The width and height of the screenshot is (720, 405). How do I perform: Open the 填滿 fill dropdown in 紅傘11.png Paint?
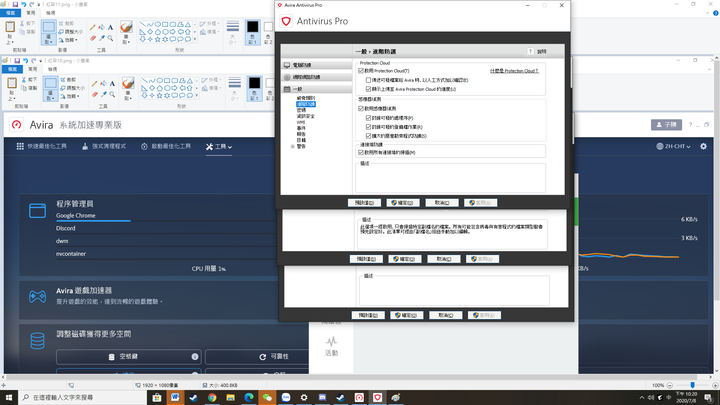[208, 32]
